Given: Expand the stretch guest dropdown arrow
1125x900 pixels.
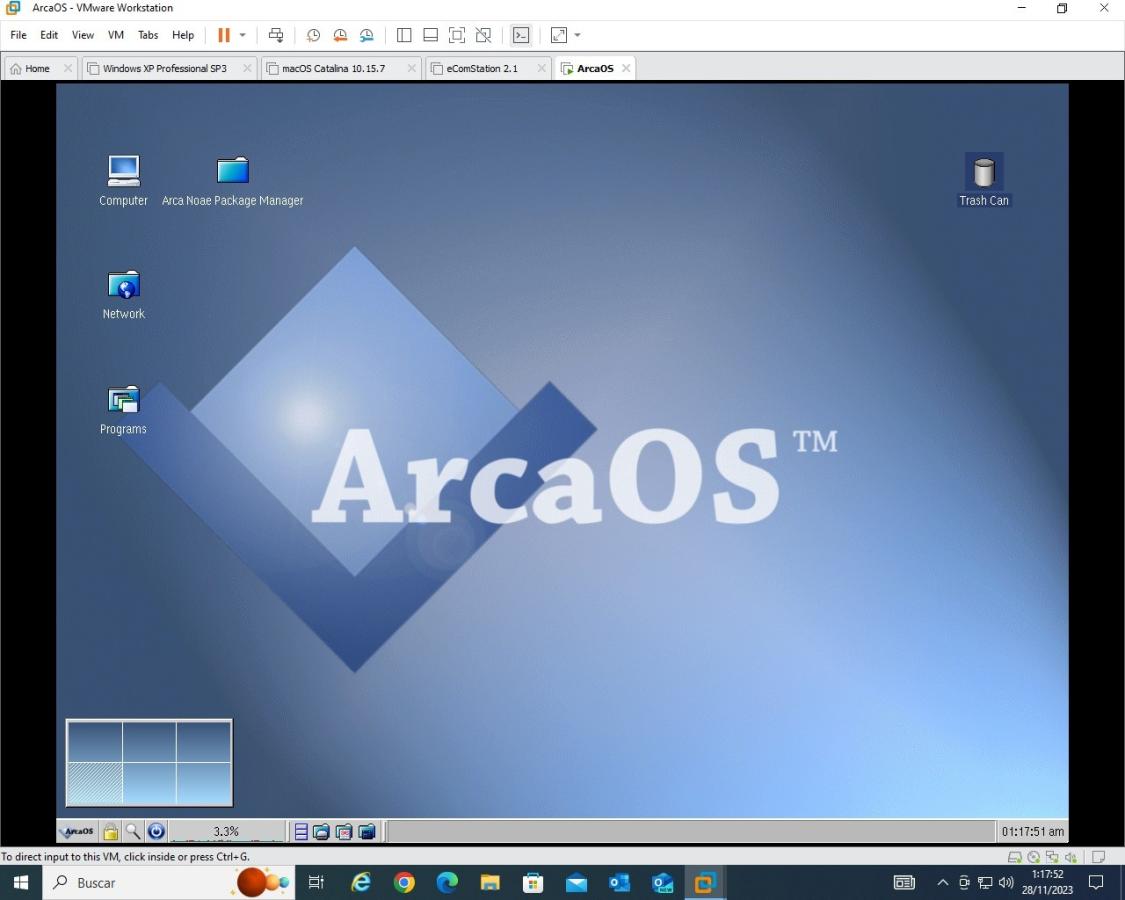Looking at the screenshot, I should (x=578, y=35).
